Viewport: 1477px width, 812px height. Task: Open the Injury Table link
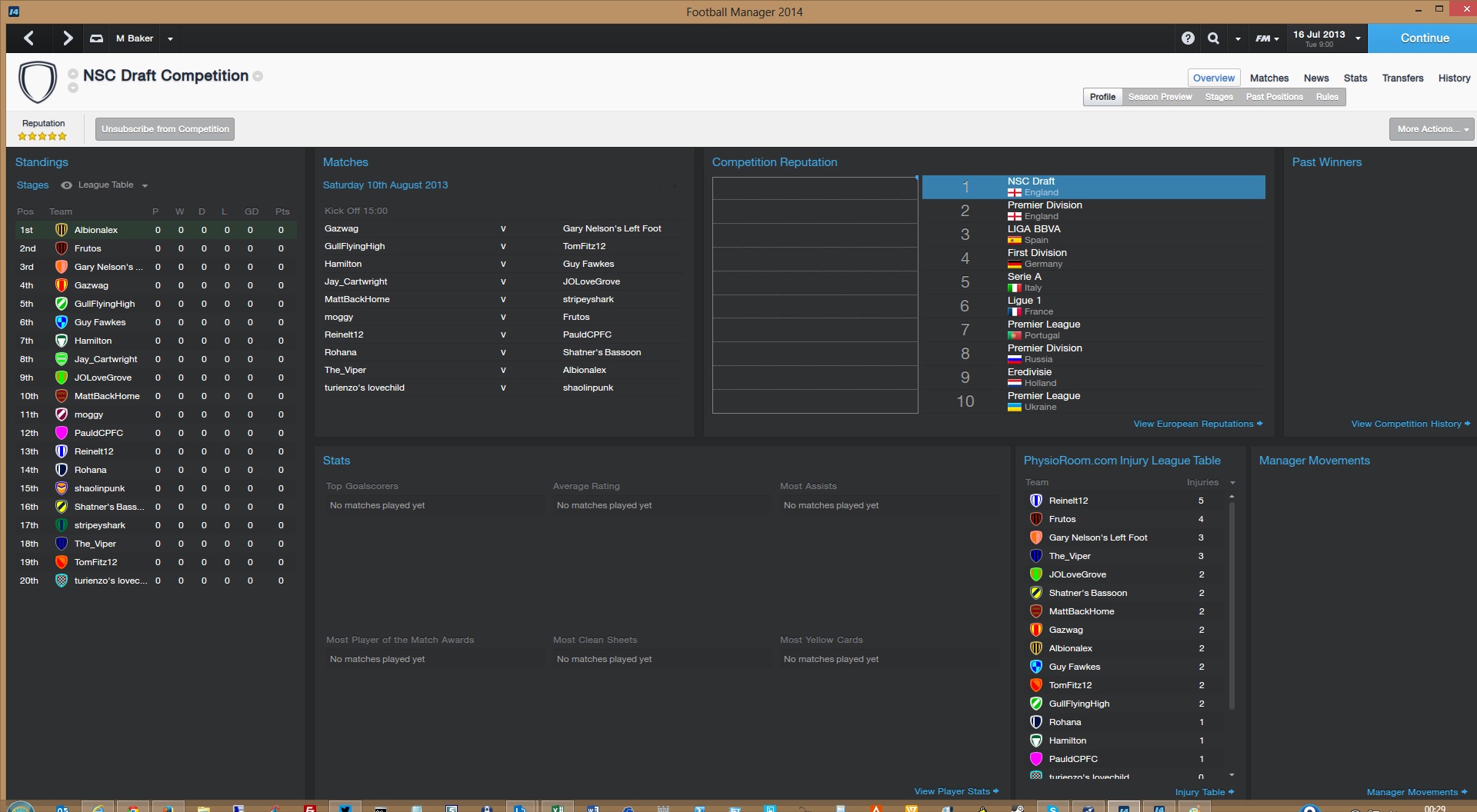[x=1204, y=792]
